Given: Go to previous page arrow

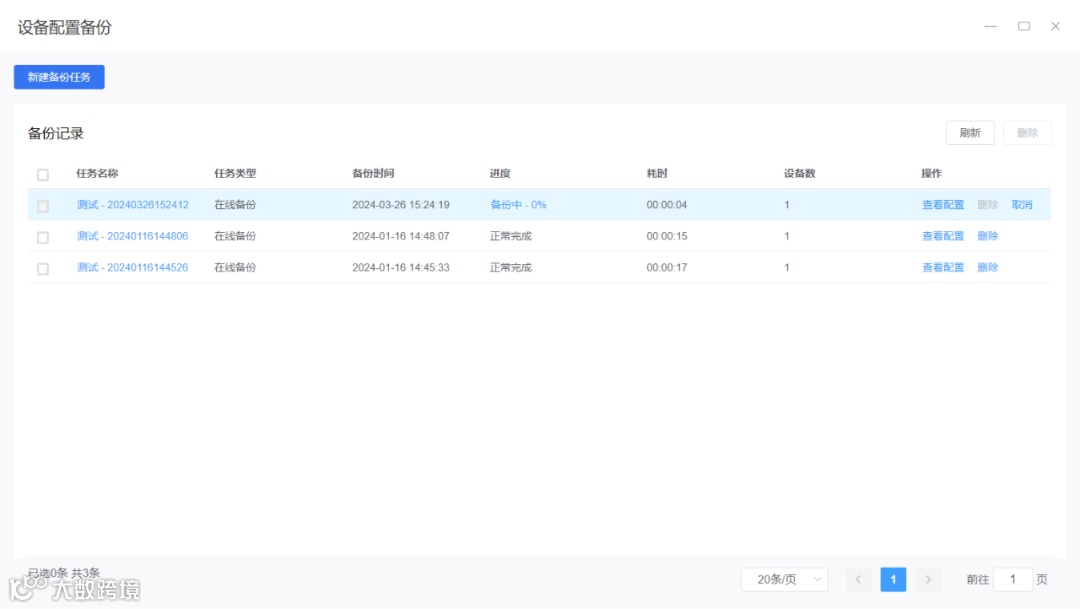Looking at the screenshot, I should click(858, 579).
